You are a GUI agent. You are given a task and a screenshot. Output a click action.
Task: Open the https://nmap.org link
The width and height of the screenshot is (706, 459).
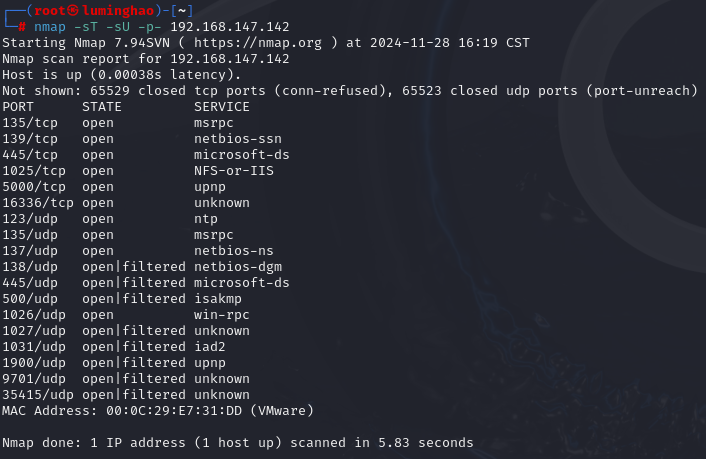(258, 43)
